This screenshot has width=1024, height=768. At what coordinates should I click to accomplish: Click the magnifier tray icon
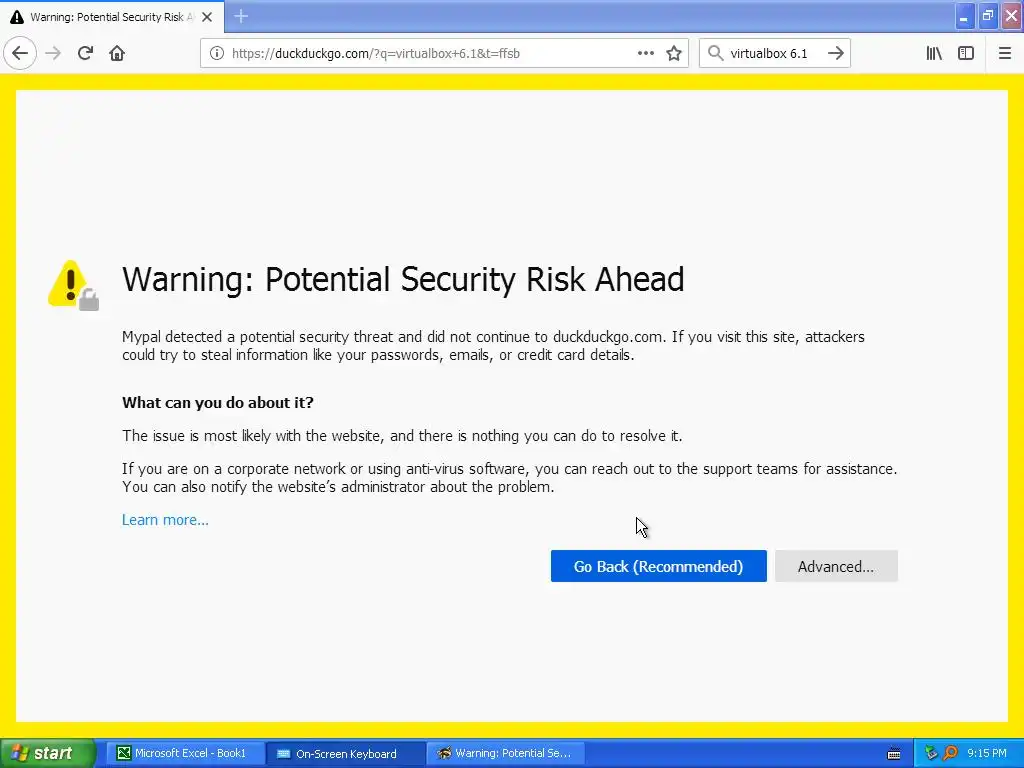pyautogui.click(x=950, y=753)
